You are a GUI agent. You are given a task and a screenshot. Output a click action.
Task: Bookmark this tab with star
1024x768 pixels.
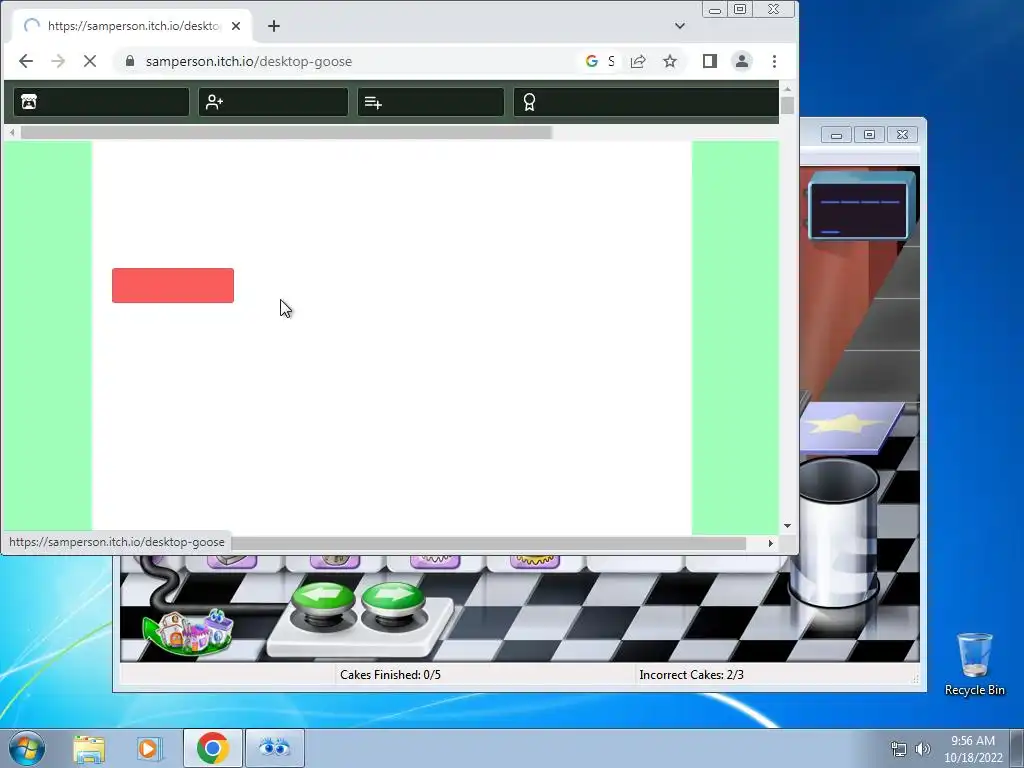670,61
